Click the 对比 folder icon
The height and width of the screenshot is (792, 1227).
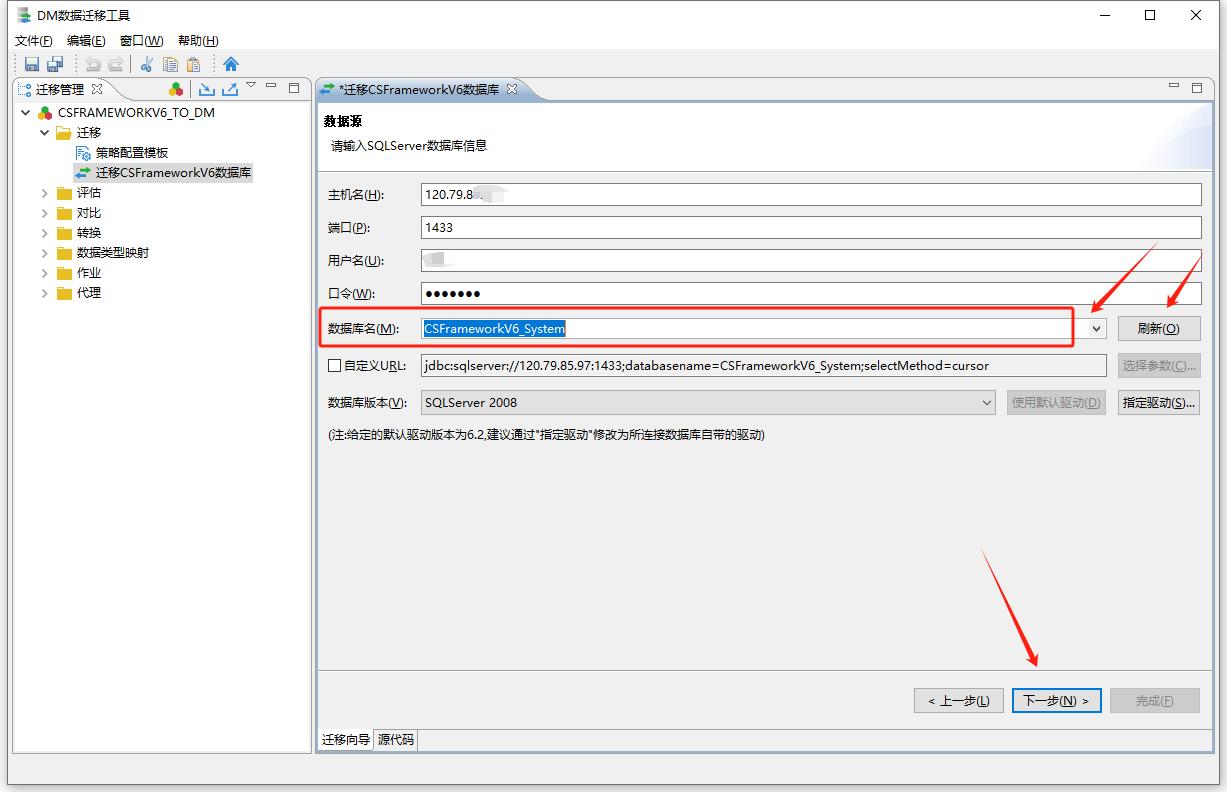tap(64, 213)
